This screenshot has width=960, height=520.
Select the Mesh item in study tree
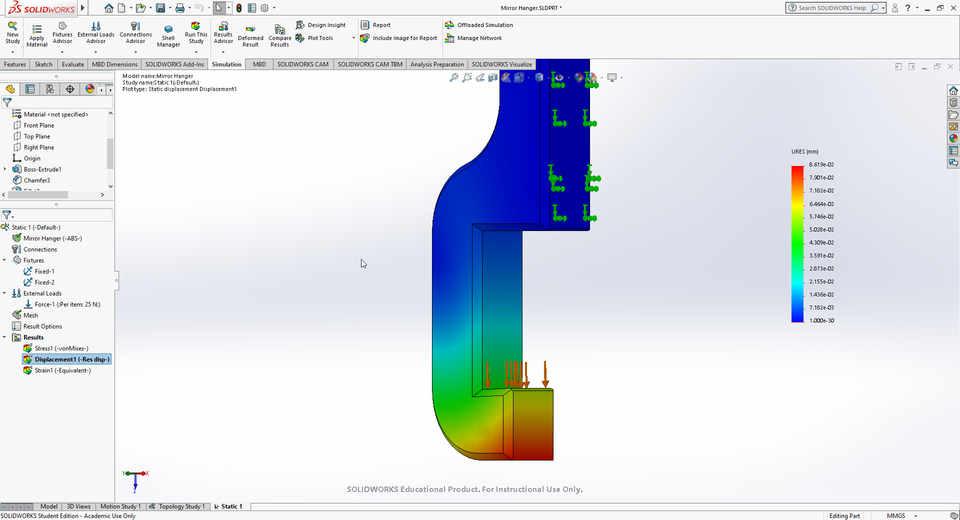pyautogui.click(x=25, y=315)
